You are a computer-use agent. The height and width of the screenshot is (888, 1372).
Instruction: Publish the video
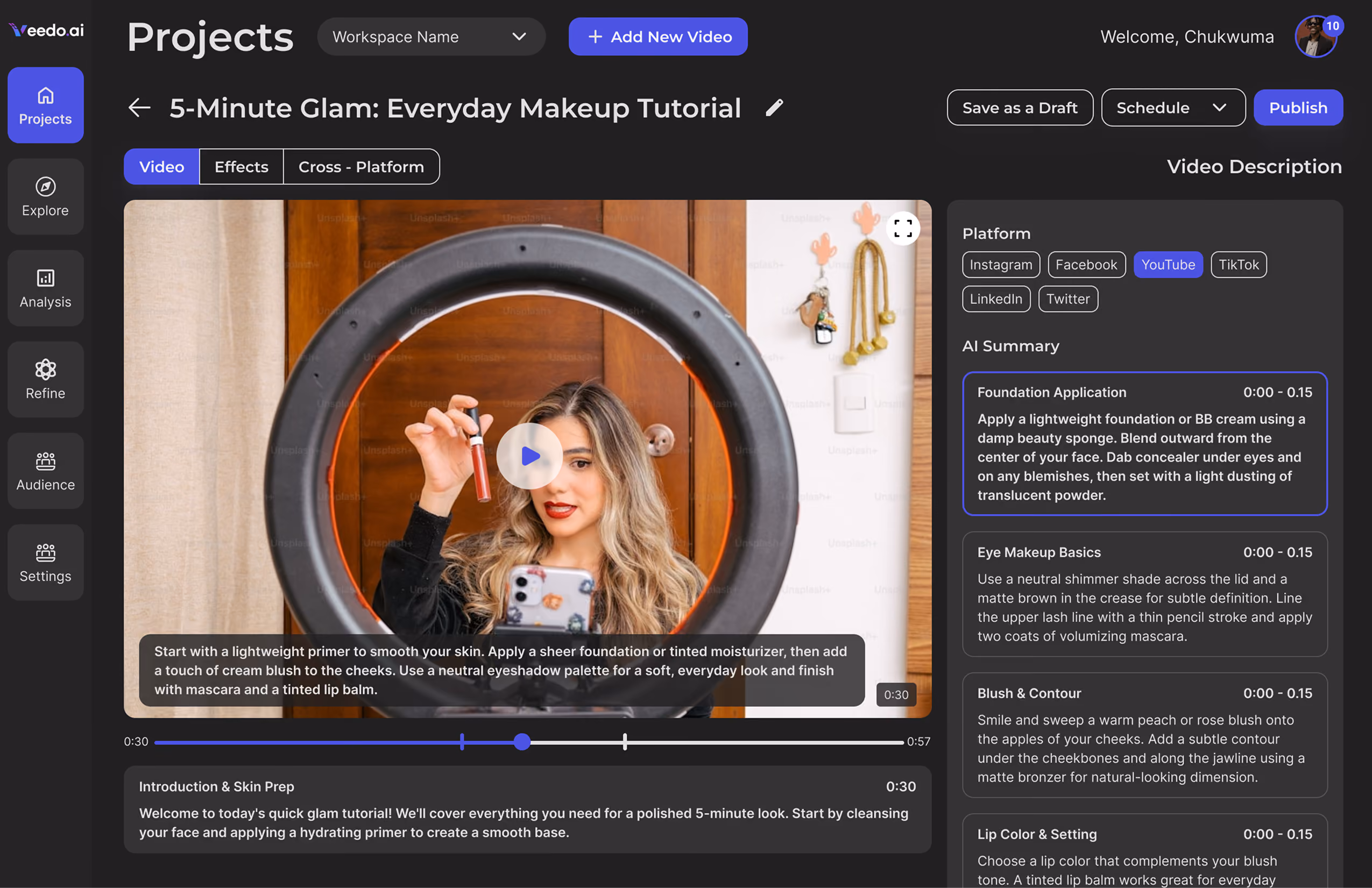(x=1298, y=108)
